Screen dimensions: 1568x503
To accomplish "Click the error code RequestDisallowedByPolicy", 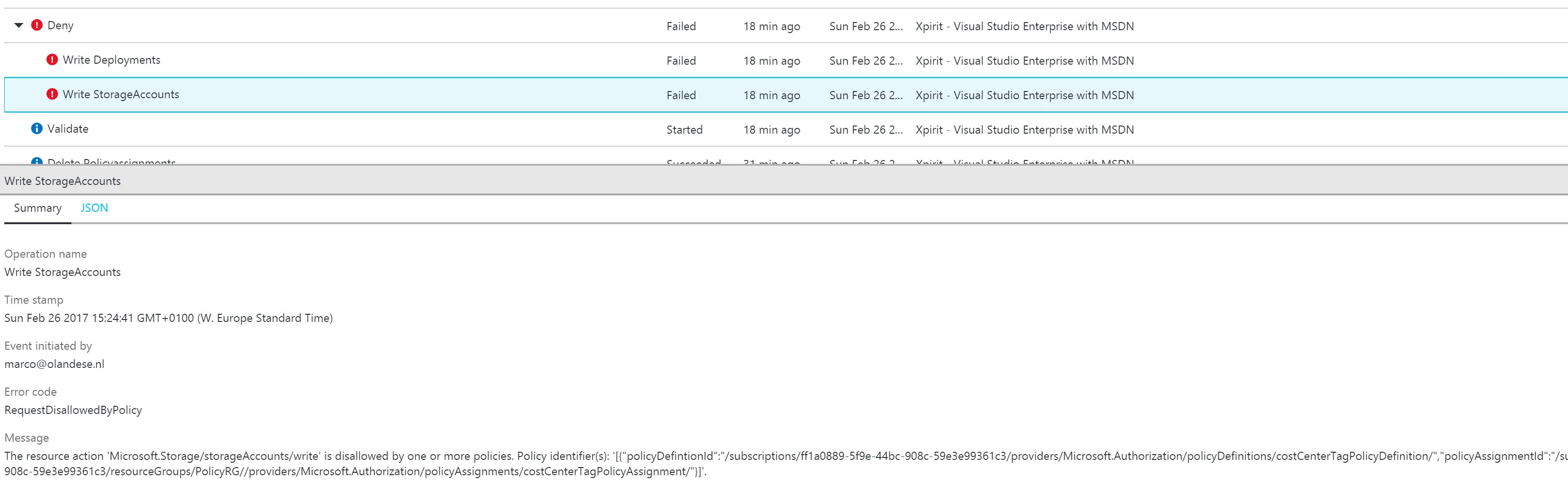I will coord(73,410).
